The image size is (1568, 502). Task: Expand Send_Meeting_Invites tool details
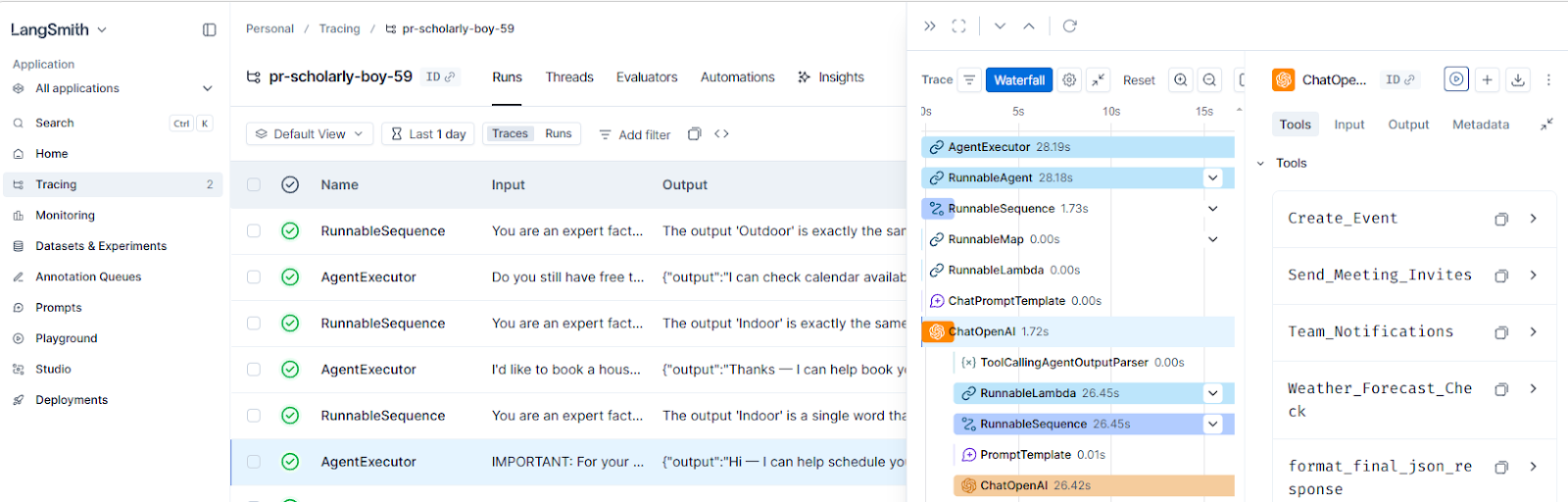pyautogui.click(x=1534, y=276)
